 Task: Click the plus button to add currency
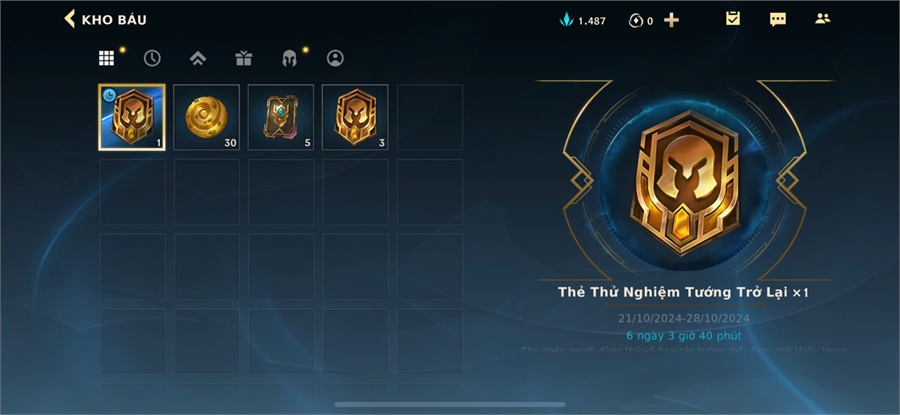pyautogui.click(x=671, y=21)
